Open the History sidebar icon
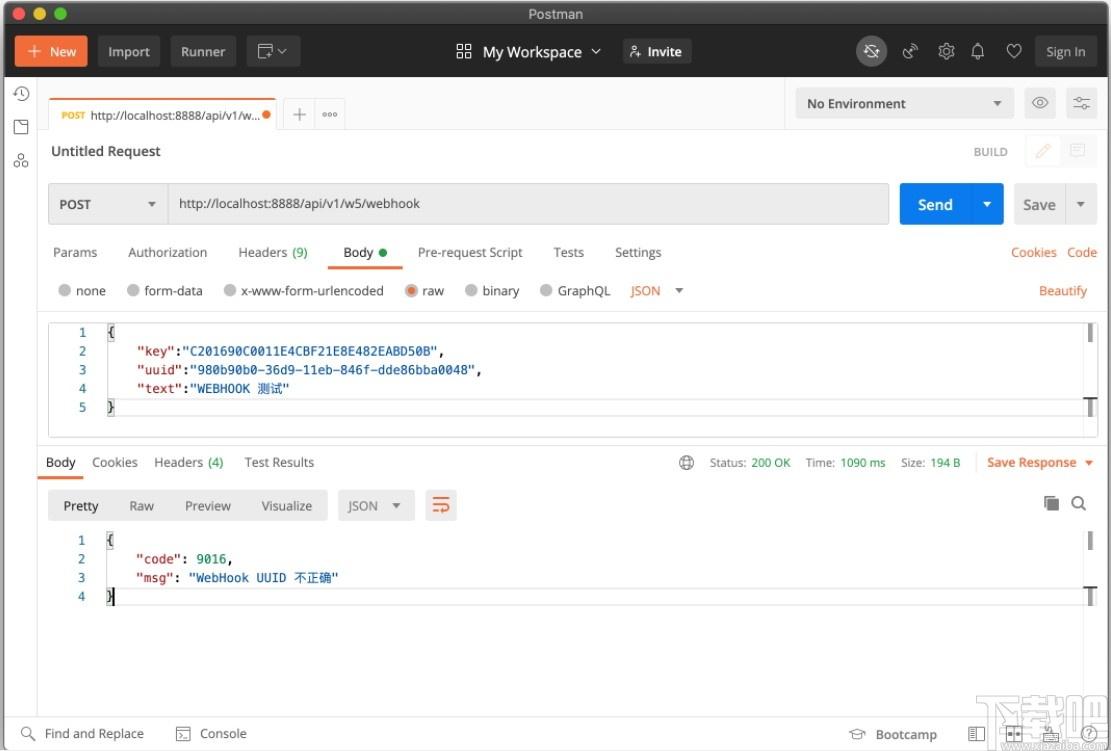The height and width of the screenshot is (751, 1111). pos(21,94)
